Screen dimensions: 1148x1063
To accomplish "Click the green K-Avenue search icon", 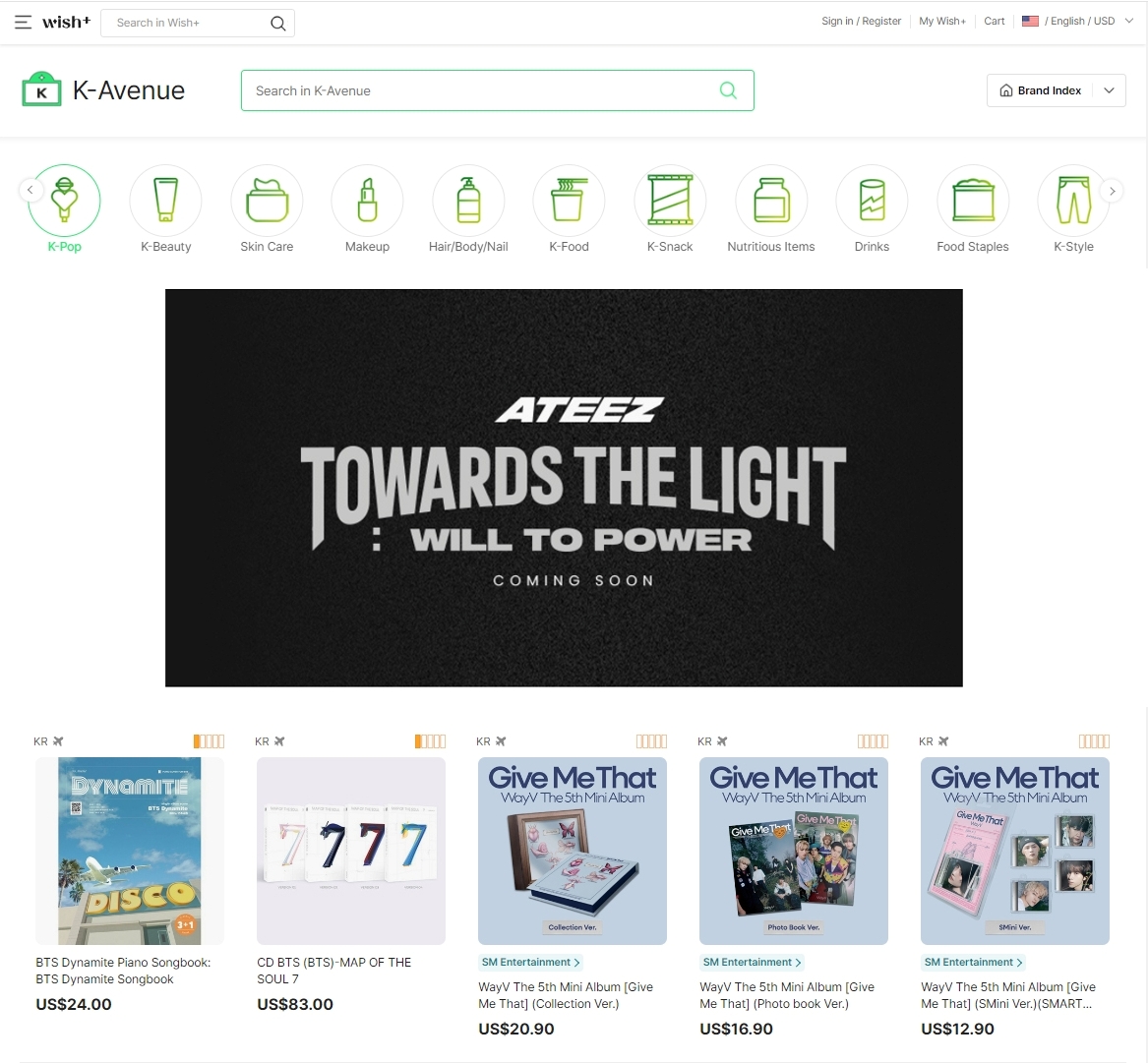I will [x=728, y=90].
